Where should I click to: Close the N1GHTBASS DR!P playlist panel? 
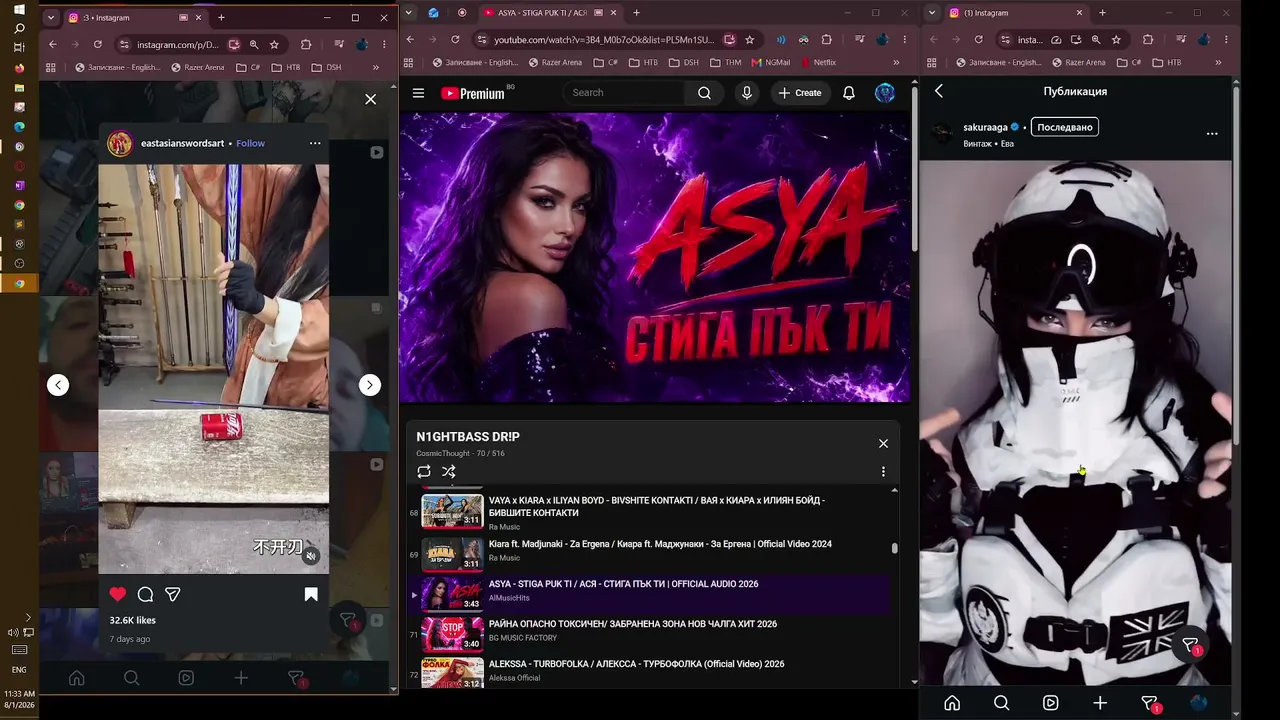[883, 443]
